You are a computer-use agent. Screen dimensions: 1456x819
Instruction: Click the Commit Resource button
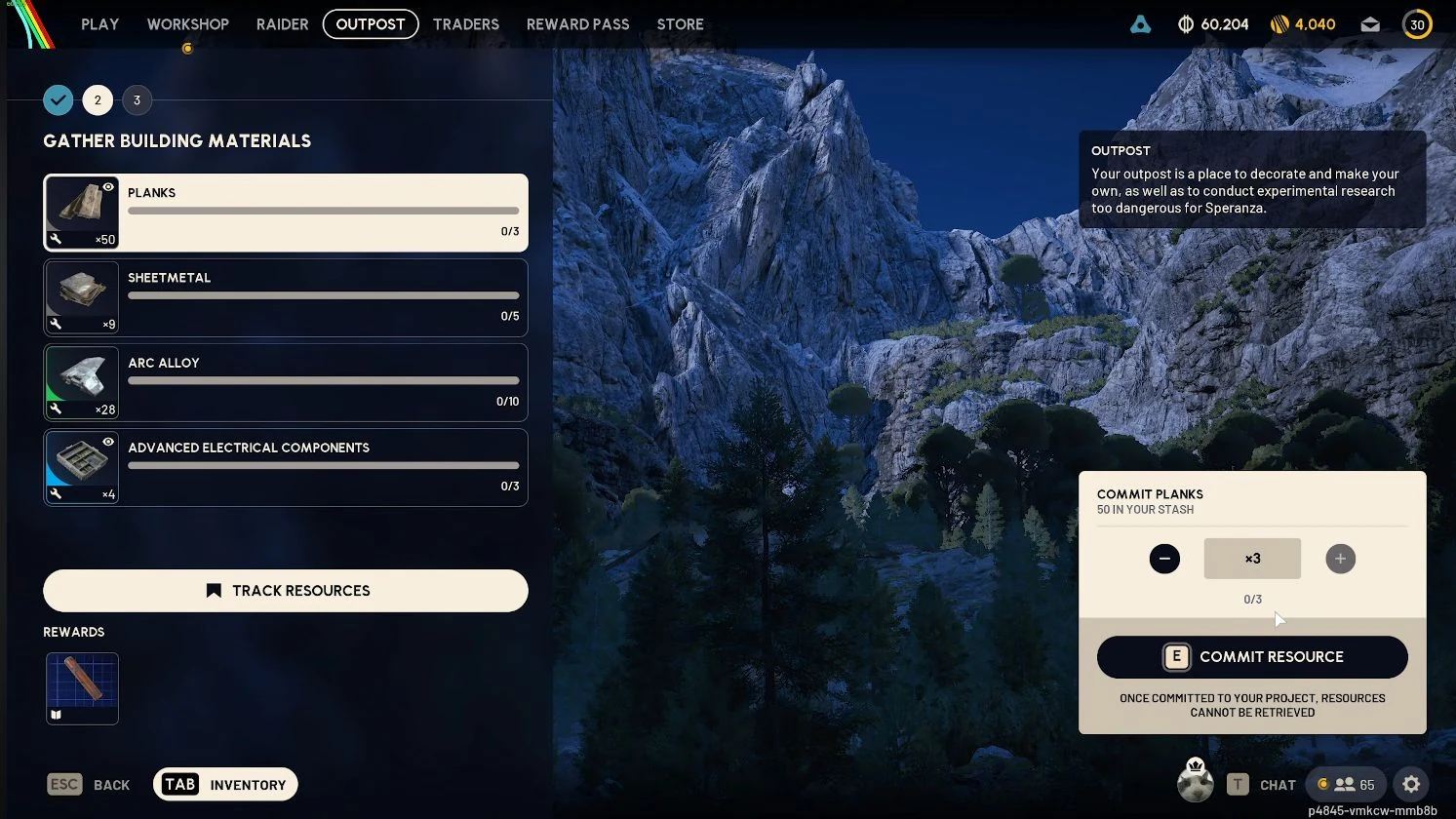(x=1252, y=657)
